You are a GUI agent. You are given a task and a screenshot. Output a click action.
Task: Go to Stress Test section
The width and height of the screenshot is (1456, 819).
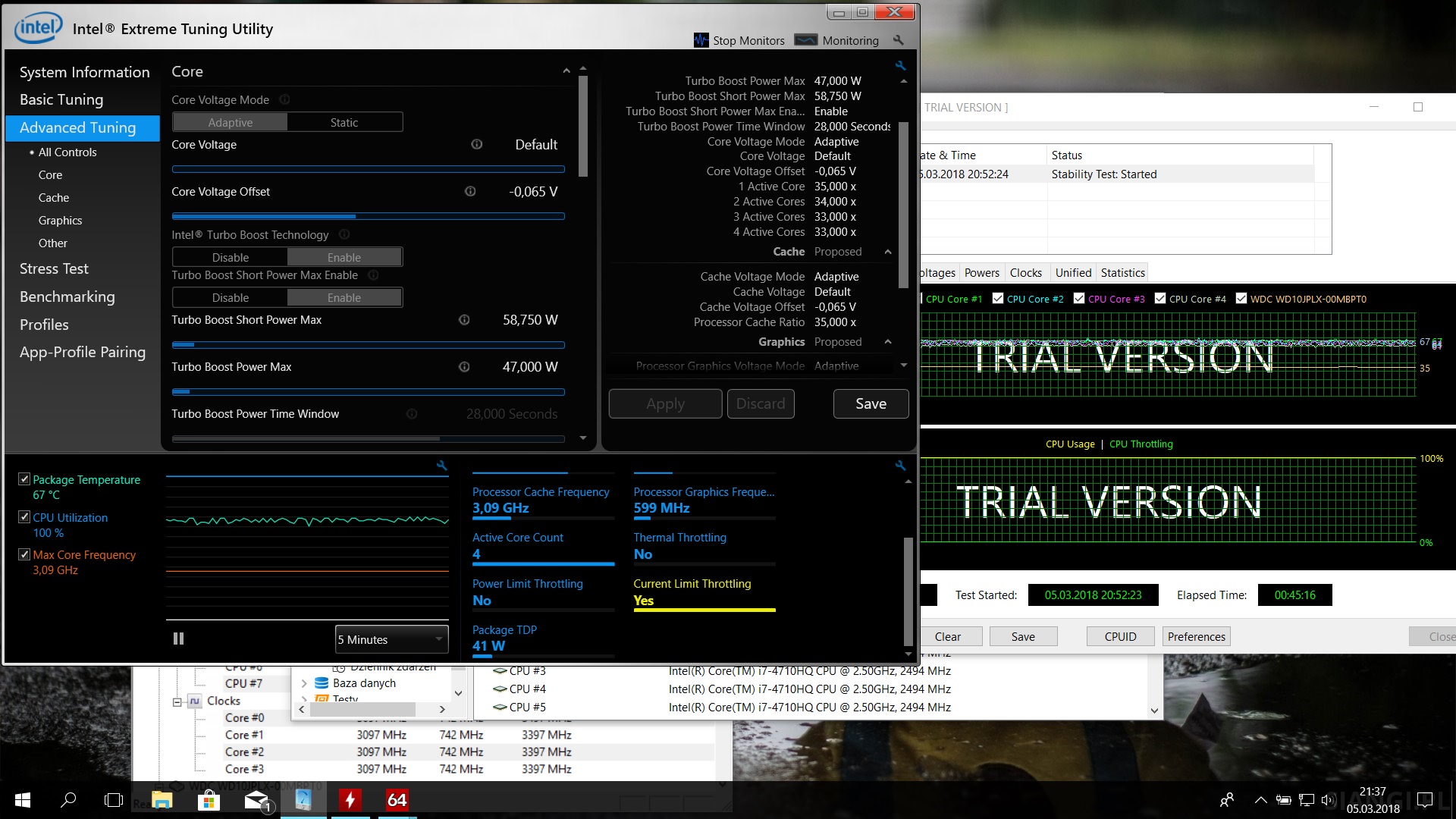pos(54,268)
